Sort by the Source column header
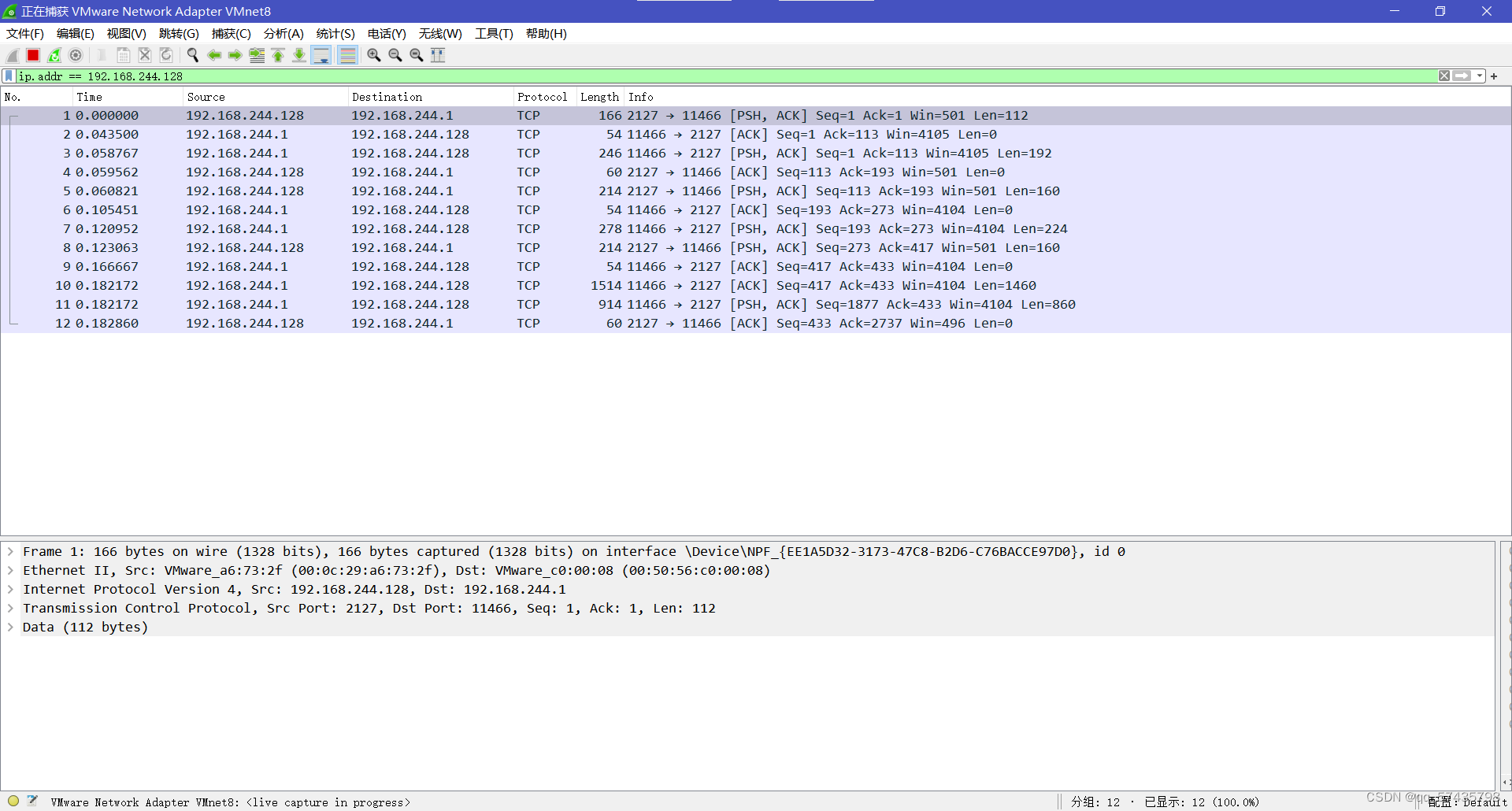The width and height of the screenshot is (1512, 811). pos(266,97)
